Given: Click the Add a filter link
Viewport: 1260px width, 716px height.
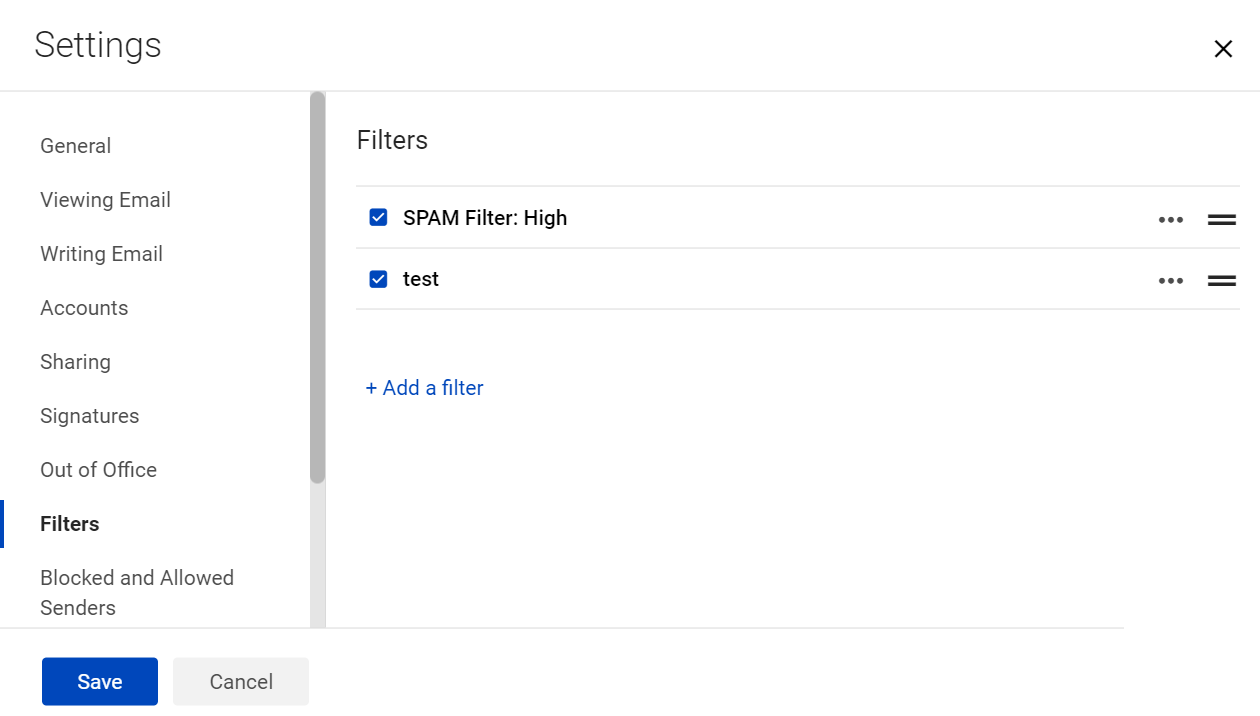Looking at the screenshot, I should [424, 387].
